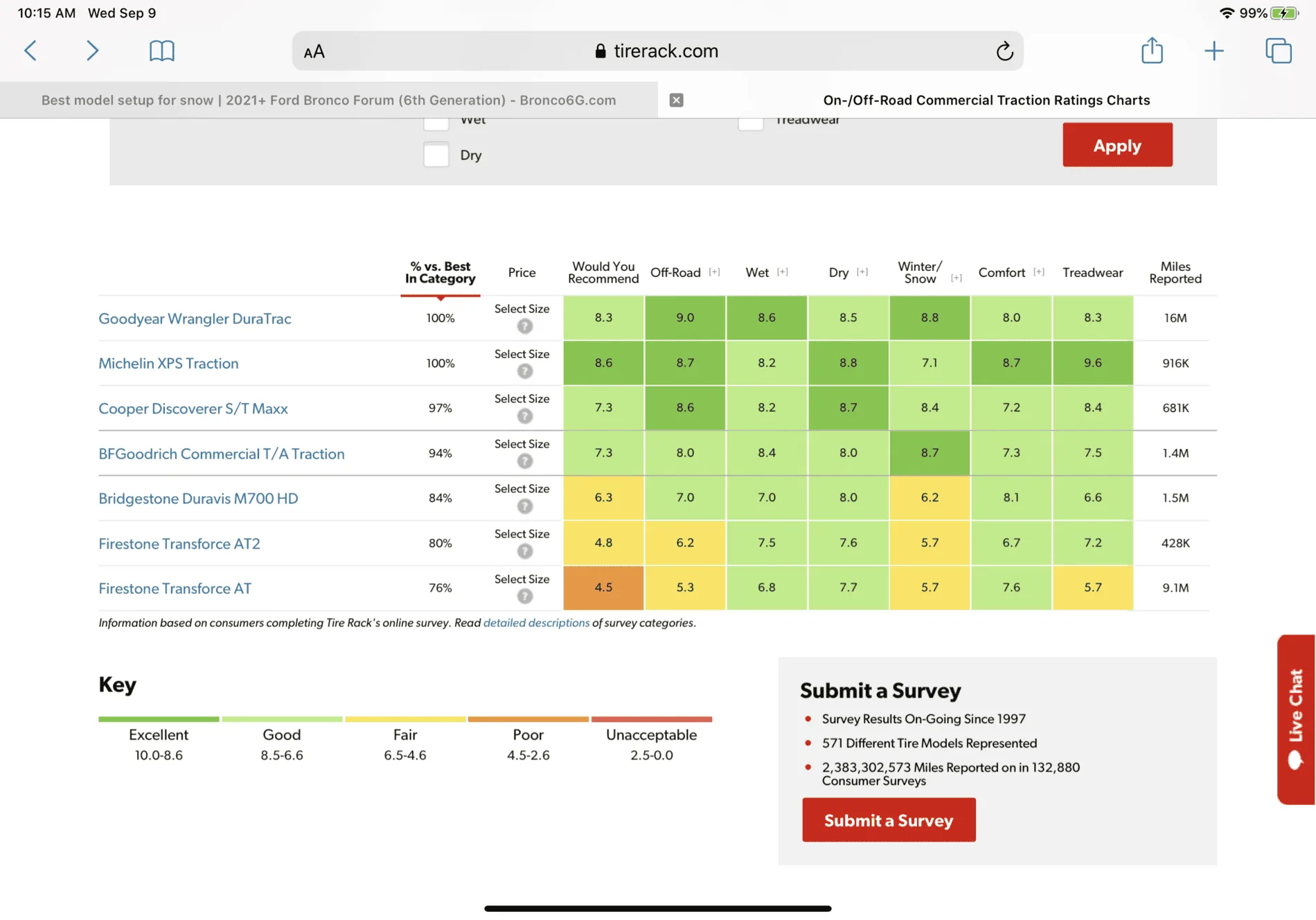The width and height of the screenshot is (1316, 920).
Task: Expand the Winter/Snow column details
Action: point(956,278)
